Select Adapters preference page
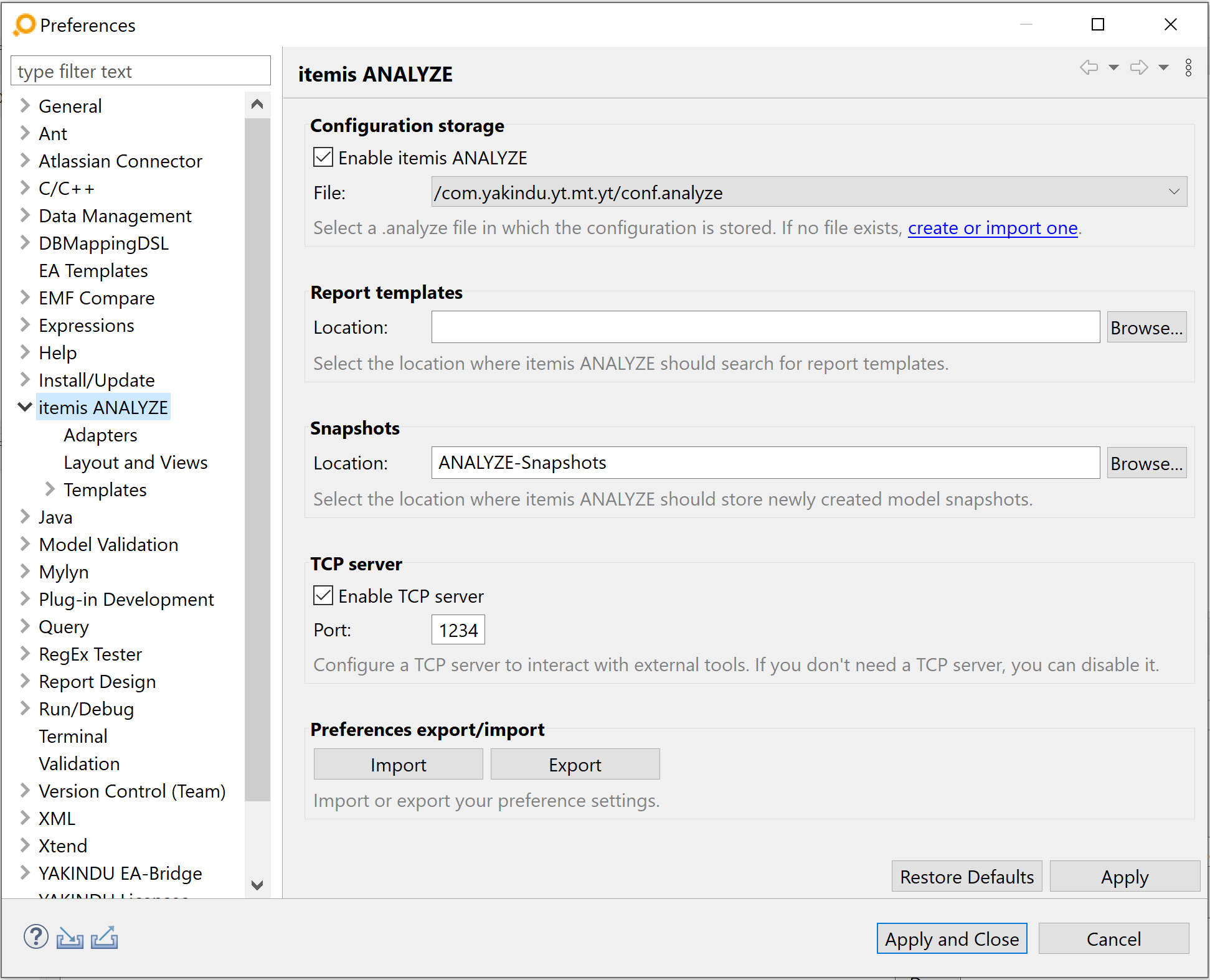 coord(100,435)
